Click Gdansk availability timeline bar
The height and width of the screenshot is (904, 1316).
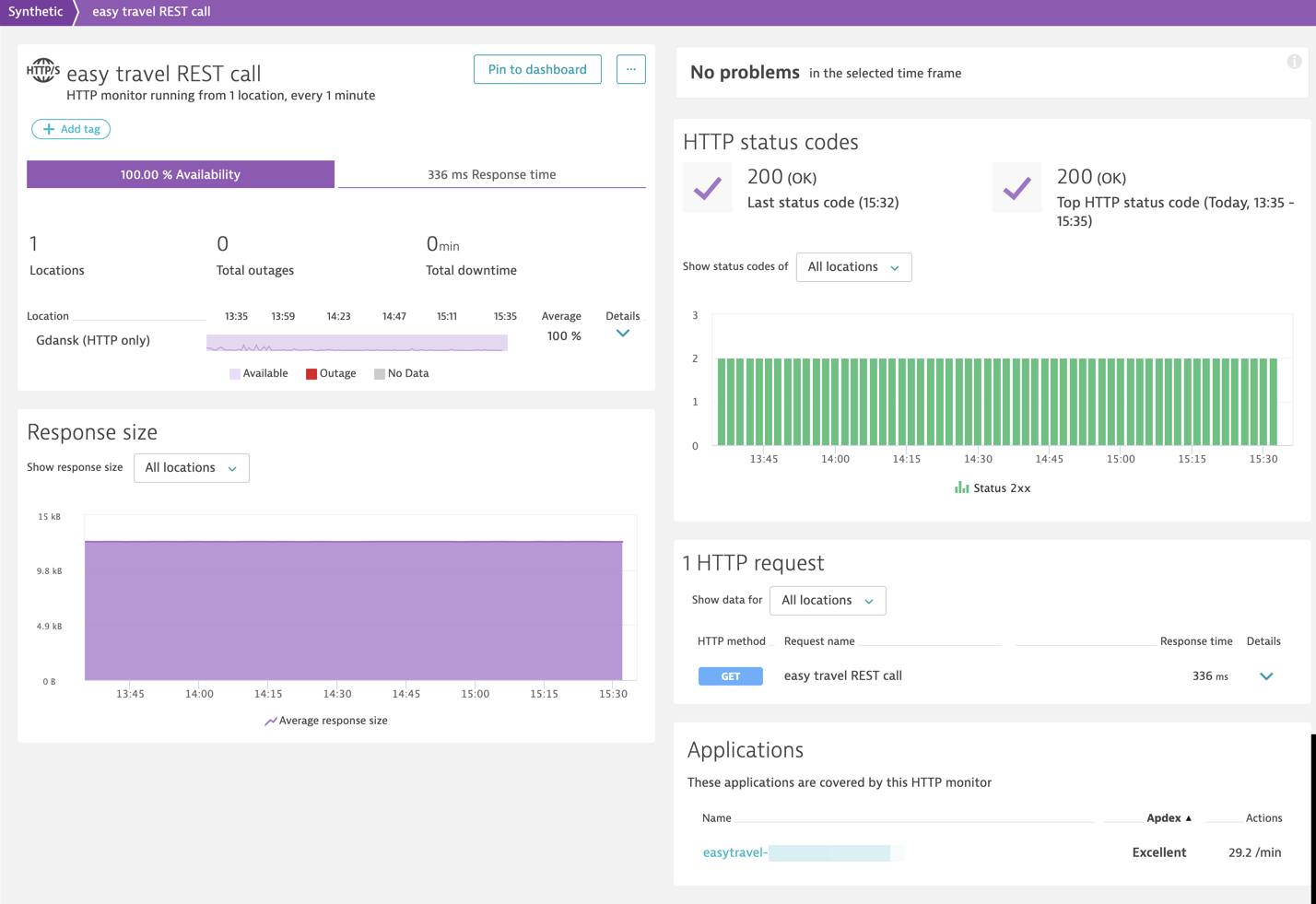(357, 343)
